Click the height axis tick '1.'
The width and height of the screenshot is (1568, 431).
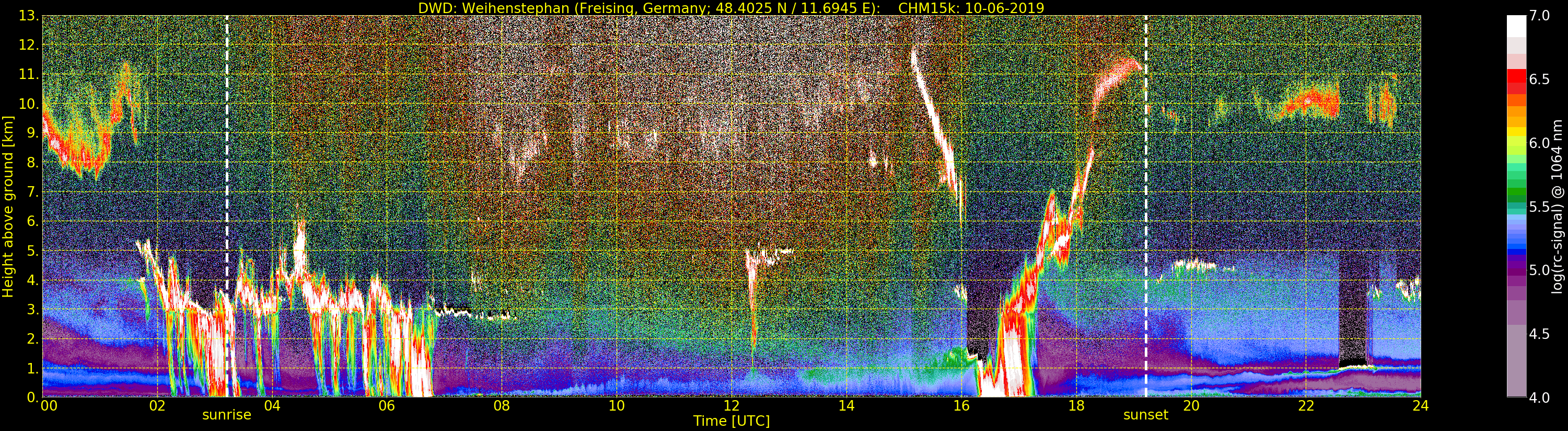tap(32, 368)
